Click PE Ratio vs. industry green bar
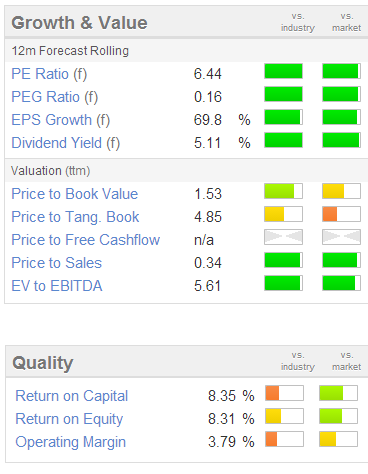The image size is (368, 474). [x=283, y=71]
